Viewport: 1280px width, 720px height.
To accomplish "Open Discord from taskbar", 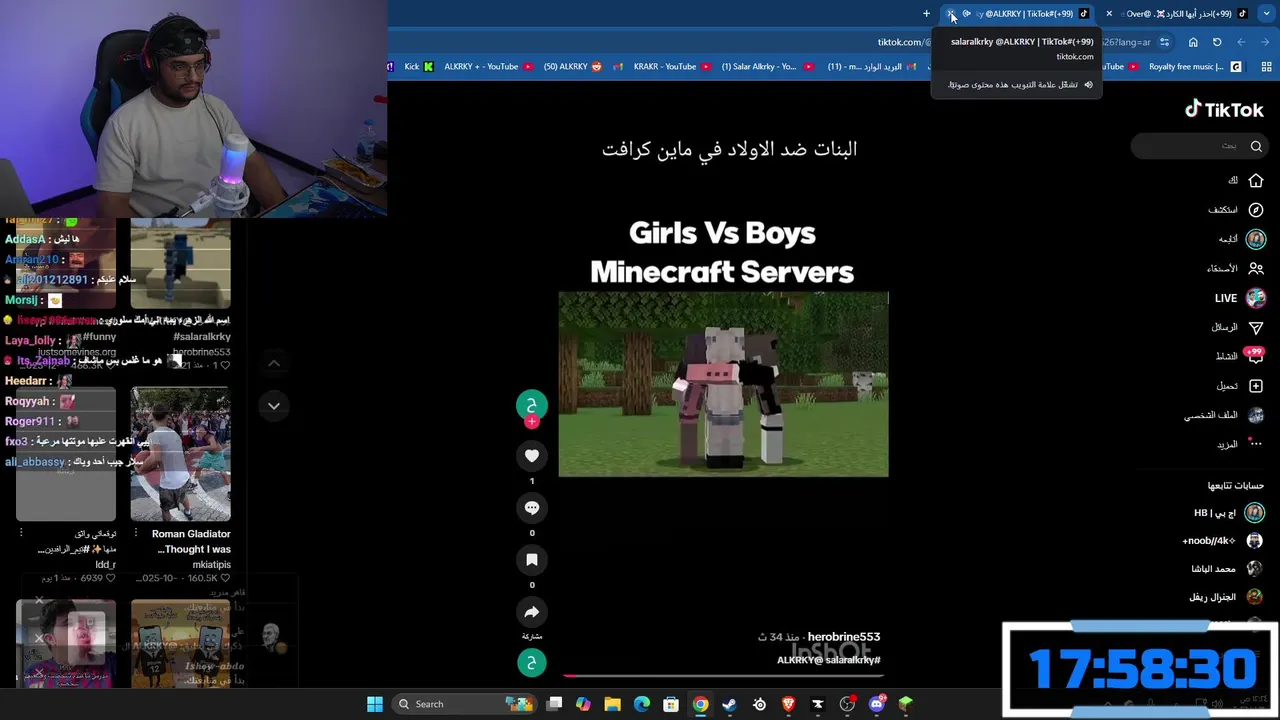I will 877,704.
